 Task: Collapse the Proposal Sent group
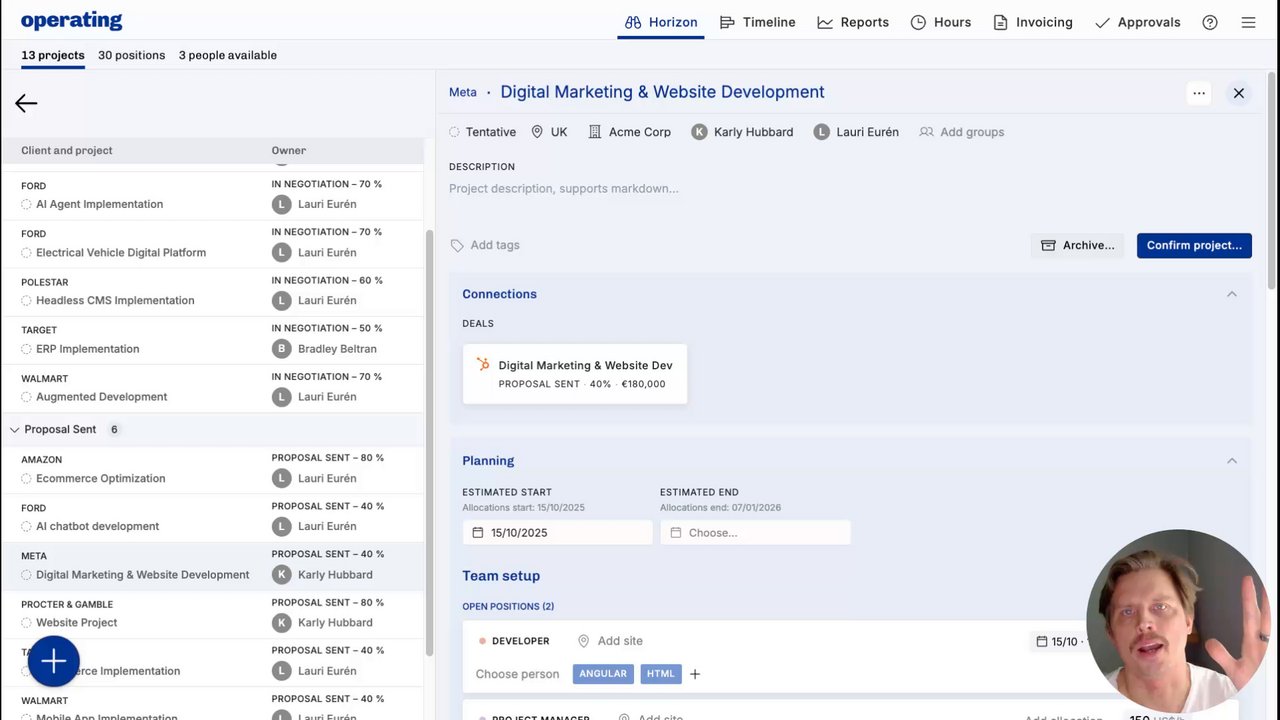[x=15, y=430]
